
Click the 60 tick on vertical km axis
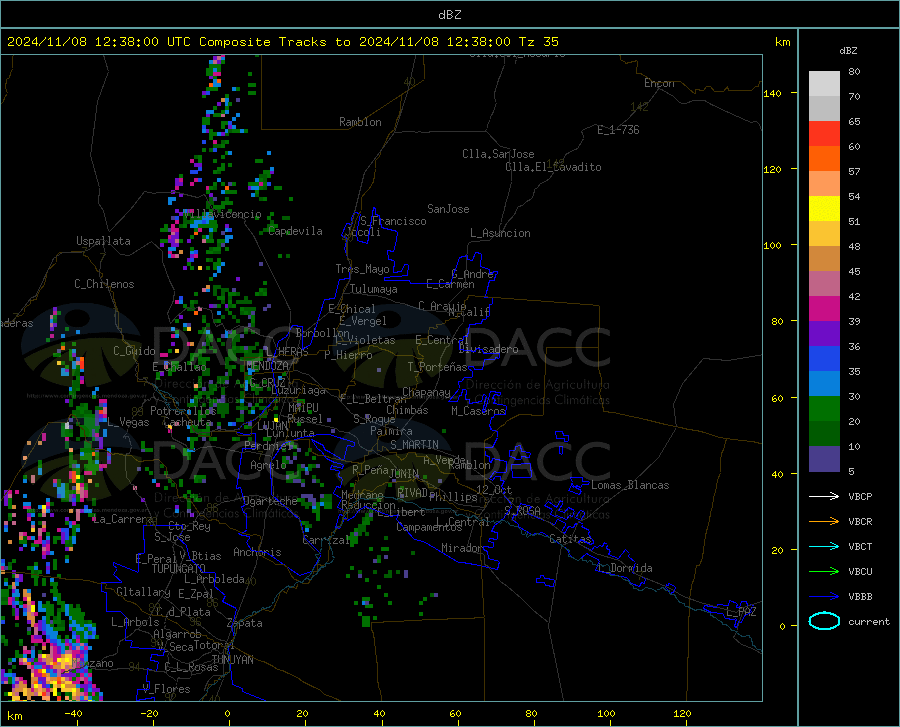[777, 398]
